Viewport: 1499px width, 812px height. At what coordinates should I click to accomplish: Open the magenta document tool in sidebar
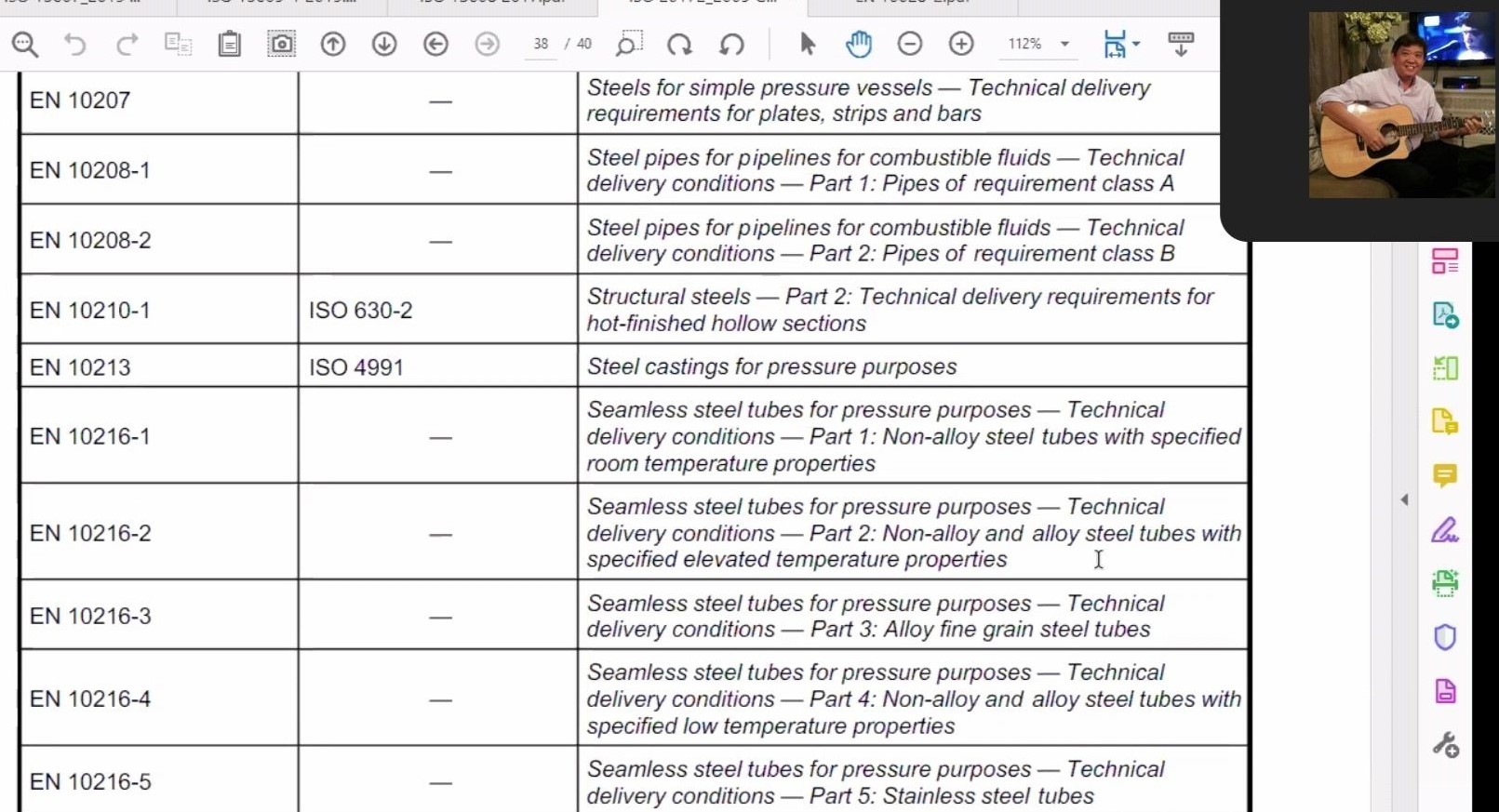tap(1445, 691)
